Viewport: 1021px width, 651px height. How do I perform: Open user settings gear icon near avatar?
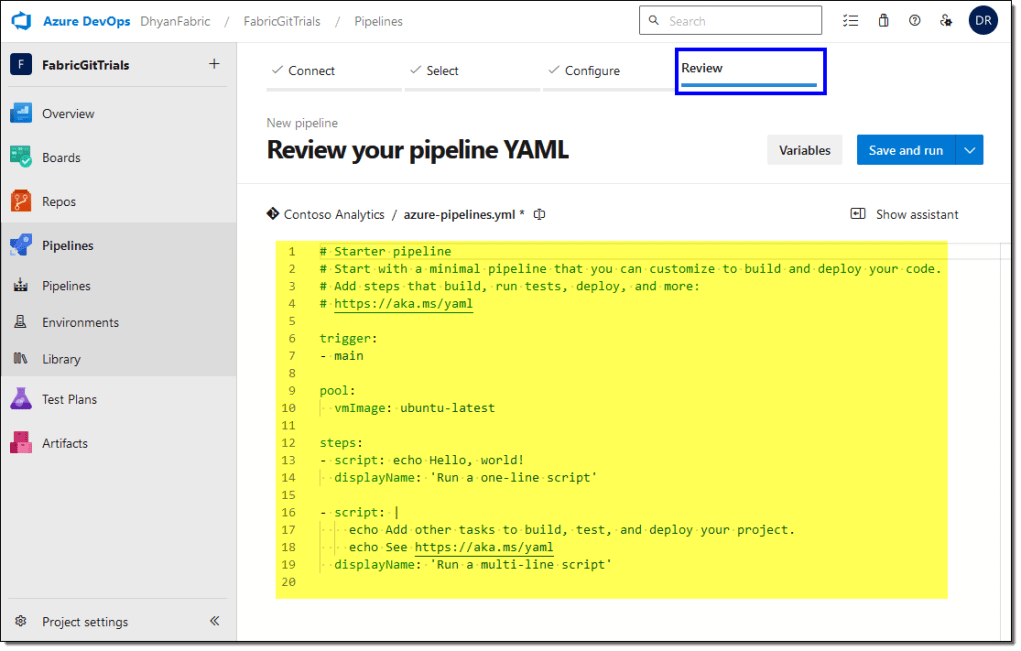tap(946, 20)
